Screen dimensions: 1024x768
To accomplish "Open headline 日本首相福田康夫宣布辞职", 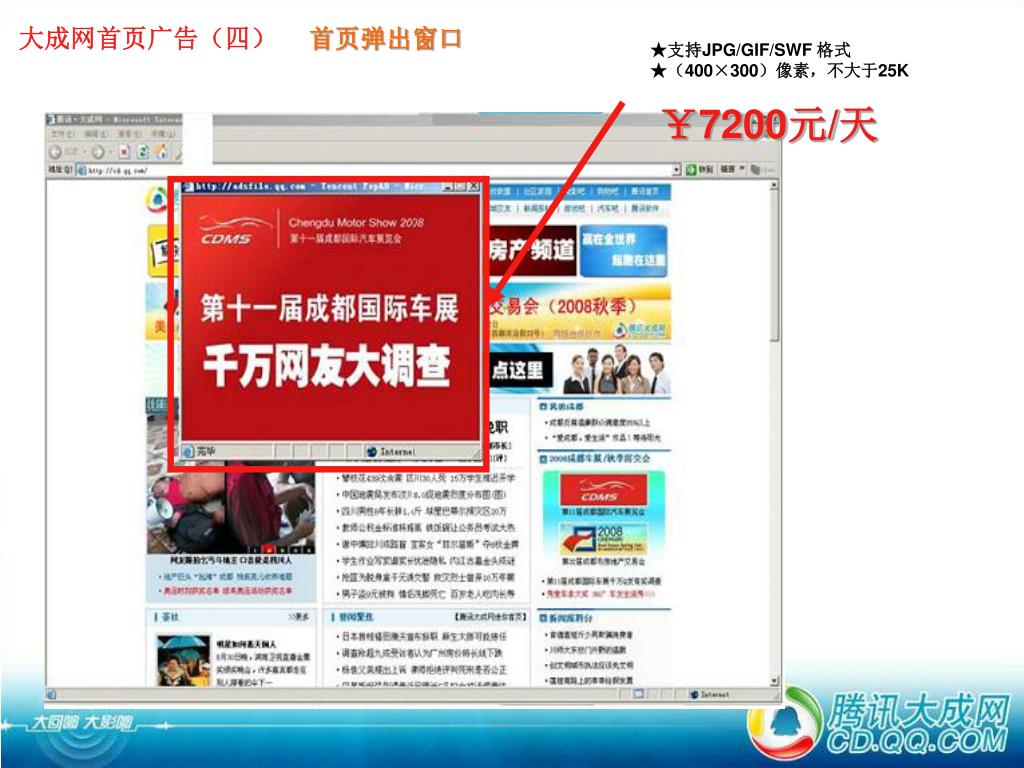I will click(423, 636).
